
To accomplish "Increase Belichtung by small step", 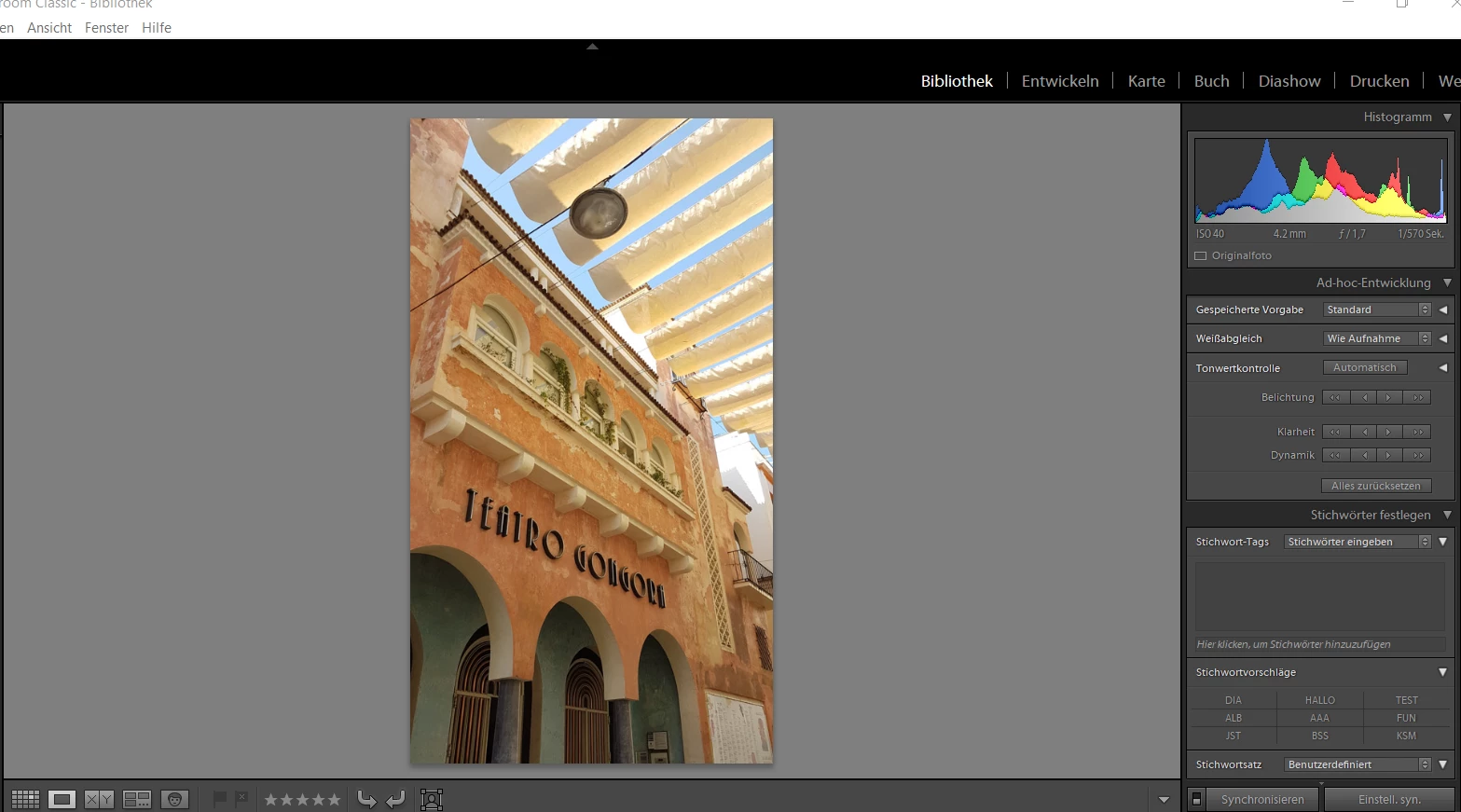I will [1389, 397].
